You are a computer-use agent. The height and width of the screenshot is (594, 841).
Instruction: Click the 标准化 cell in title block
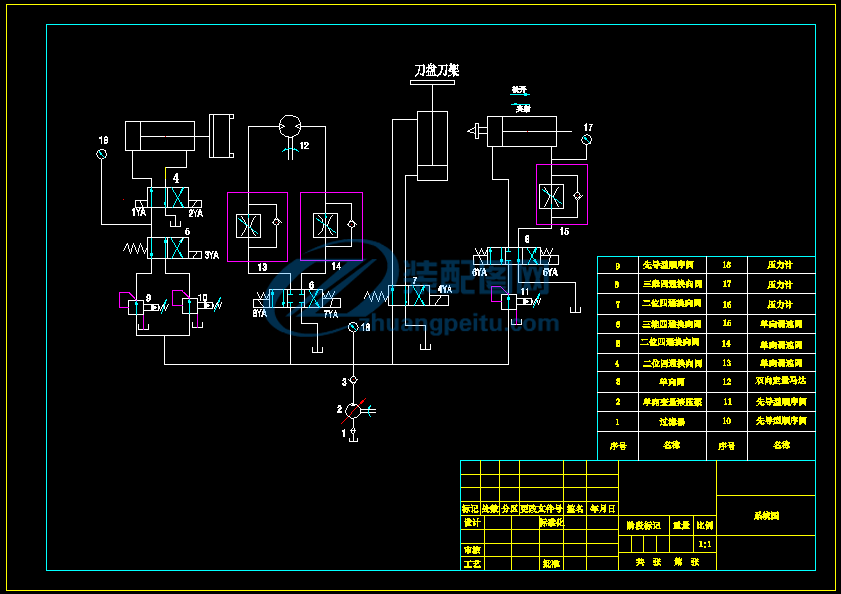coord(551,522)
